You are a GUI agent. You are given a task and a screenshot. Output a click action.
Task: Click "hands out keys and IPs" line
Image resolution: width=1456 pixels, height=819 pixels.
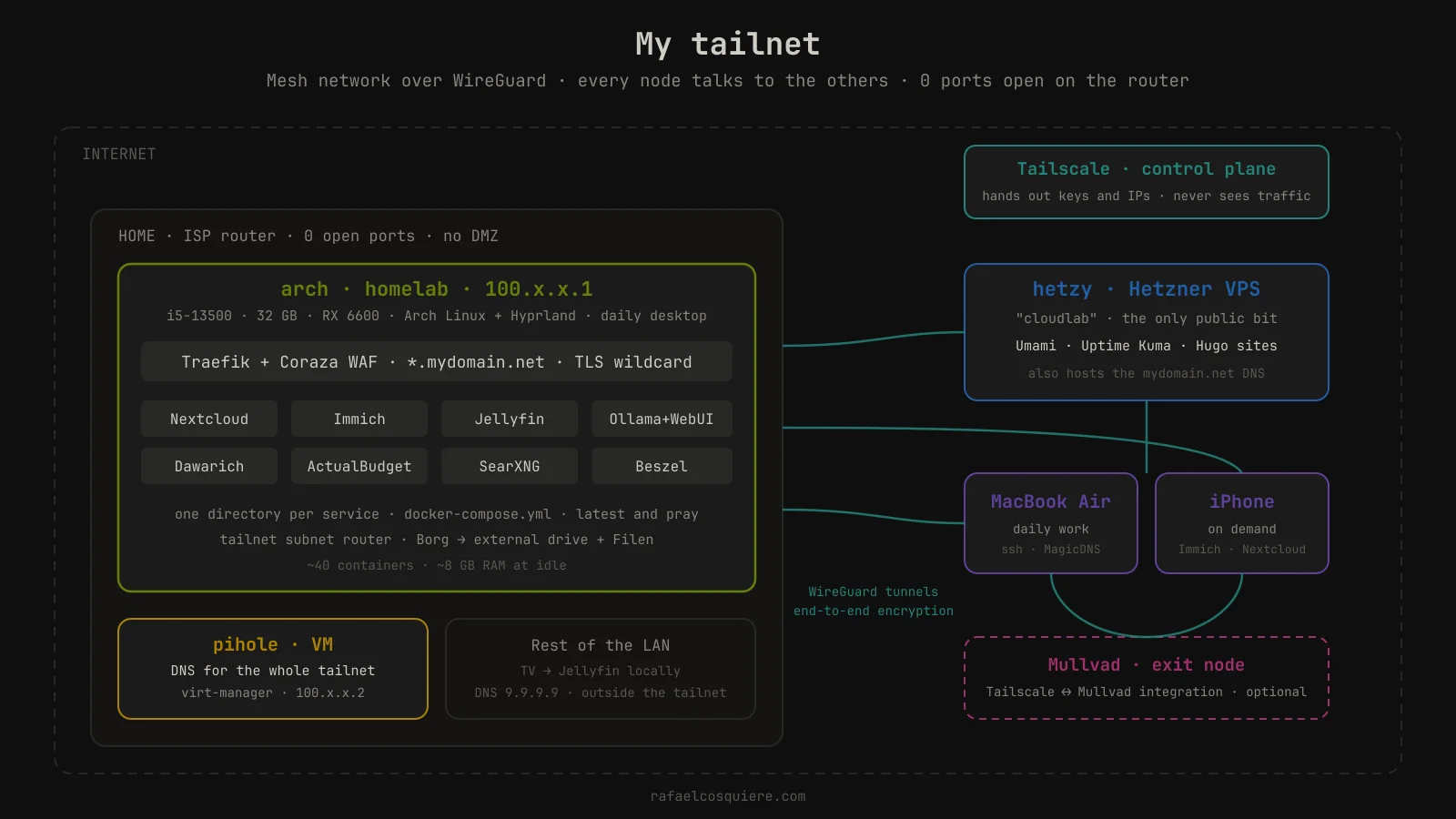pos(1147,196)
